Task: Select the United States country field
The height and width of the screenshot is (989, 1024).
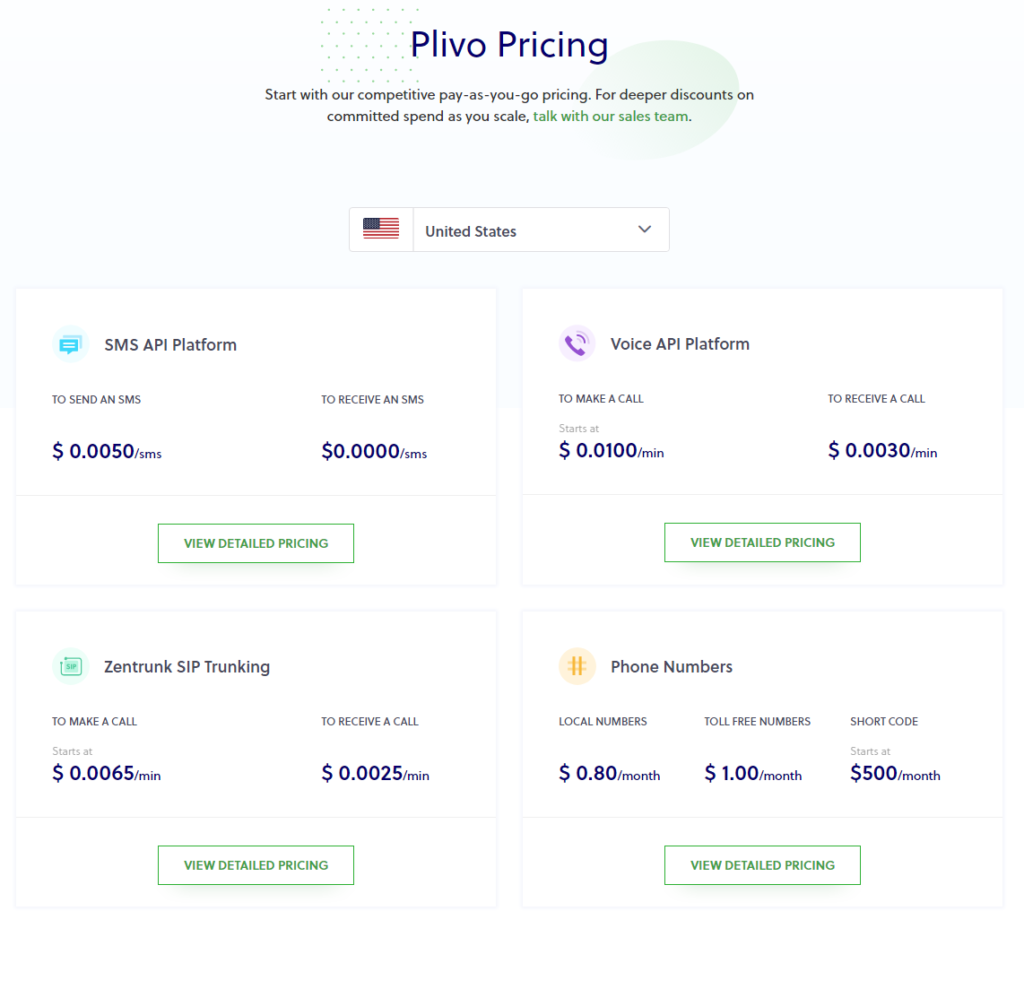Action: click(470, 231)
